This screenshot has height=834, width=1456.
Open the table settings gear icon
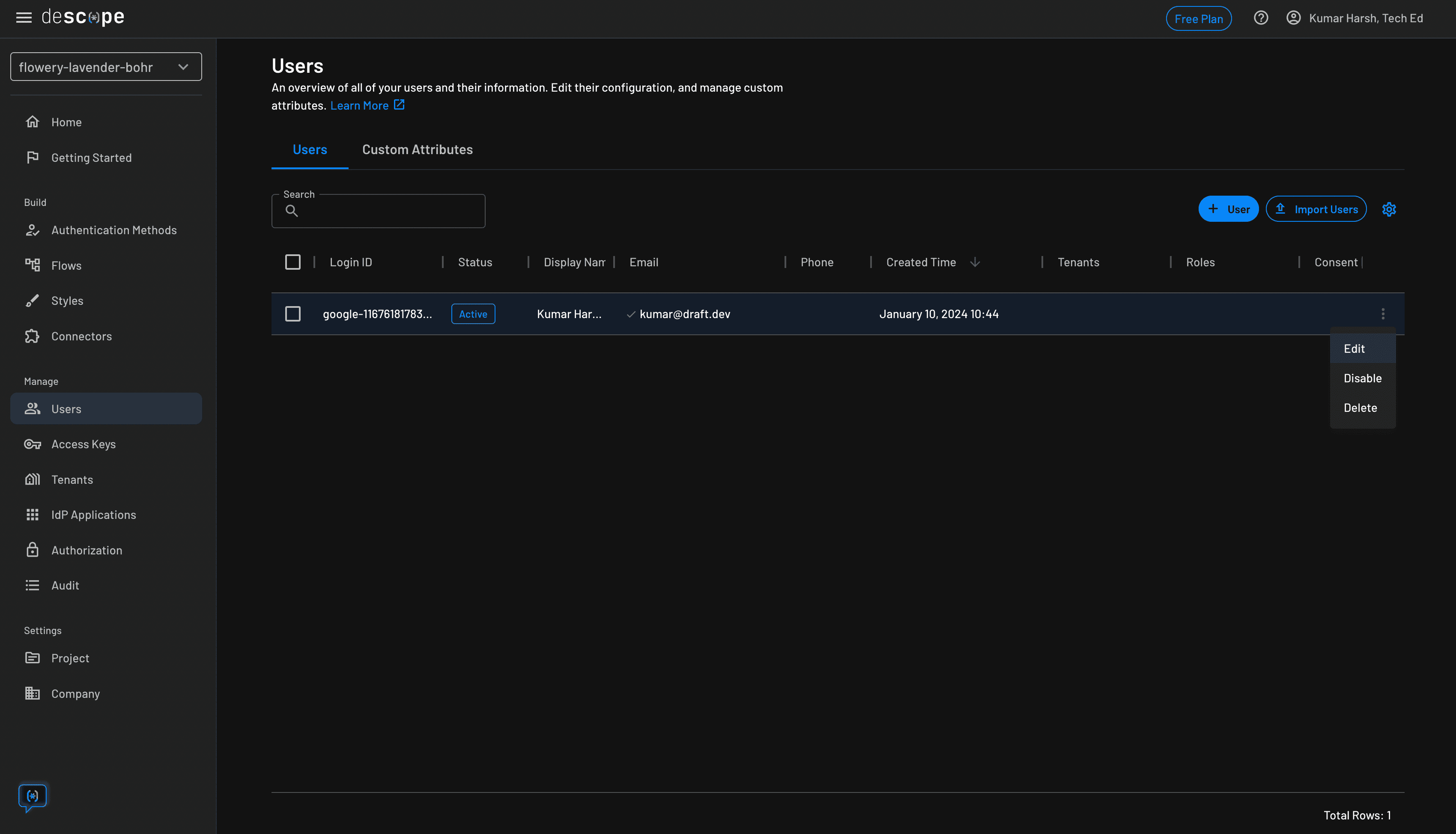(1389, 208)
